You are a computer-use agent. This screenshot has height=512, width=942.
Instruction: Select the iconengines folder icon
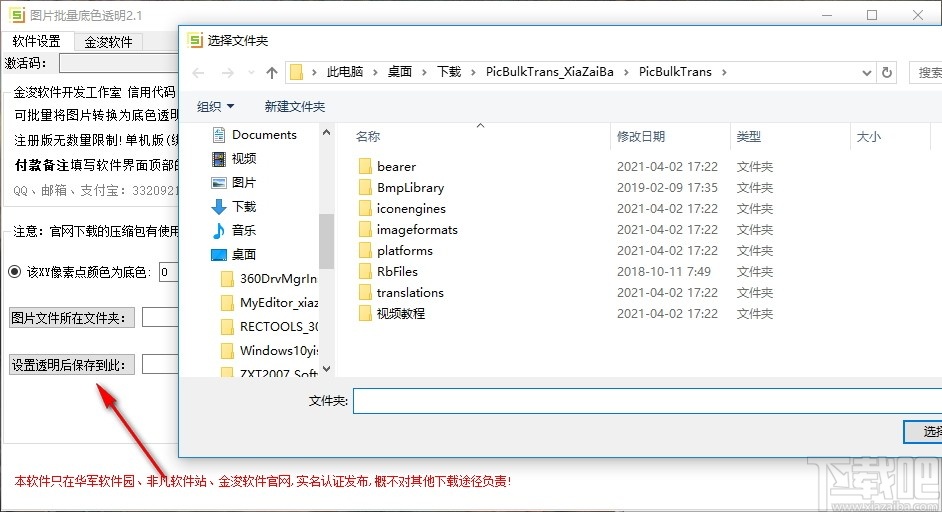365,209
